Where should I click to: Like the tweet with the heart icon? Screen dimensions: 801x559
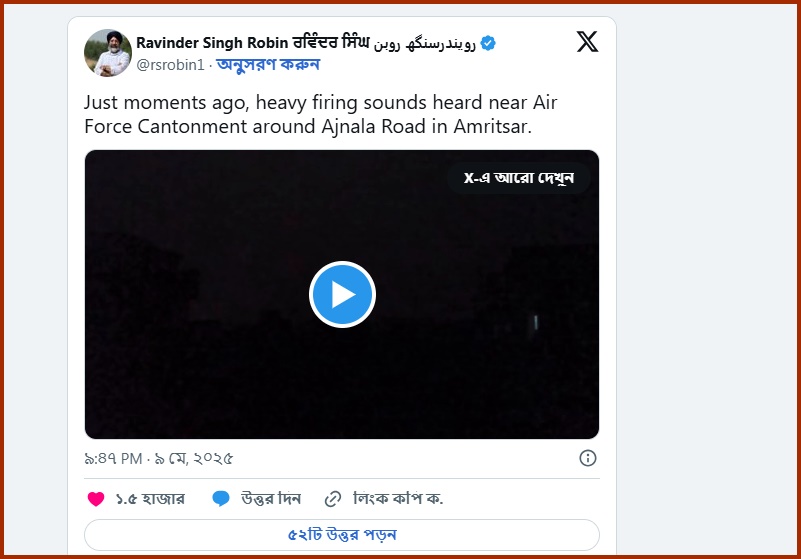(x=96, y=499)
